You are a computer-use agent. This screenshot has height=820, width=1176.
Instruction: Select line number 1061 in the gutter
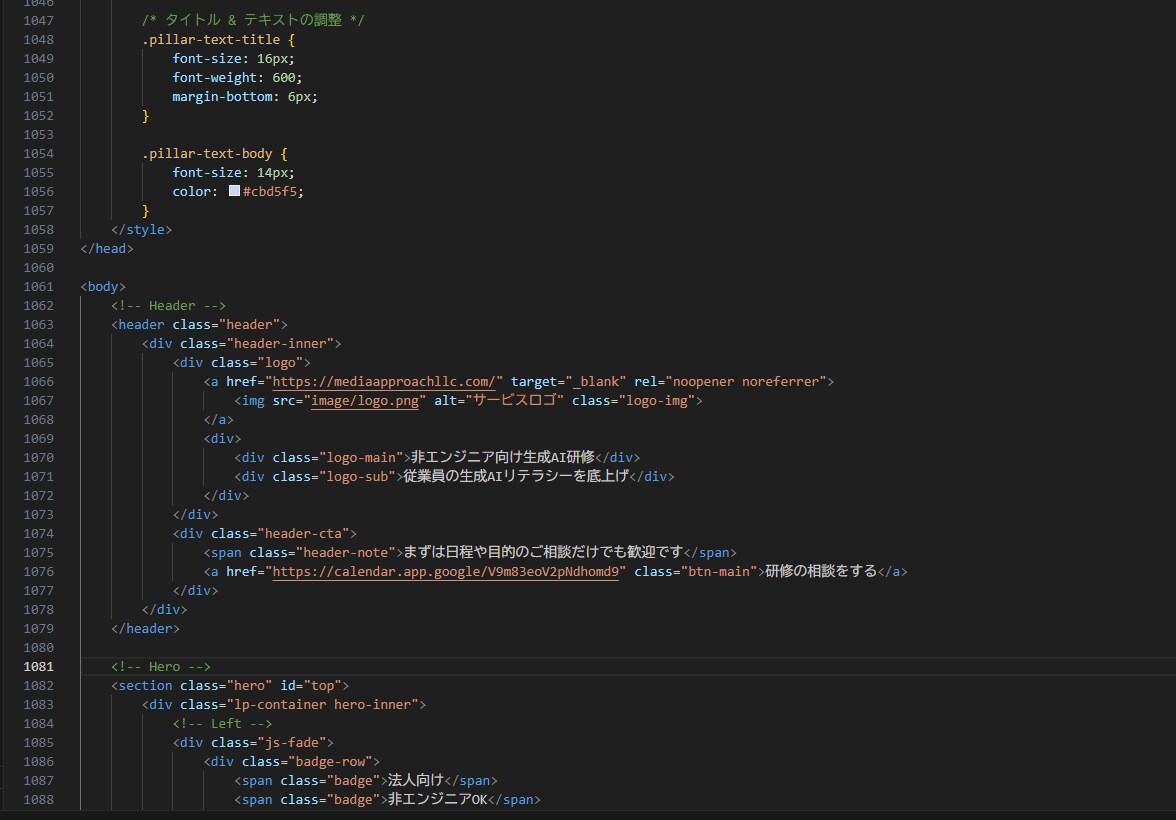[38, 287]
